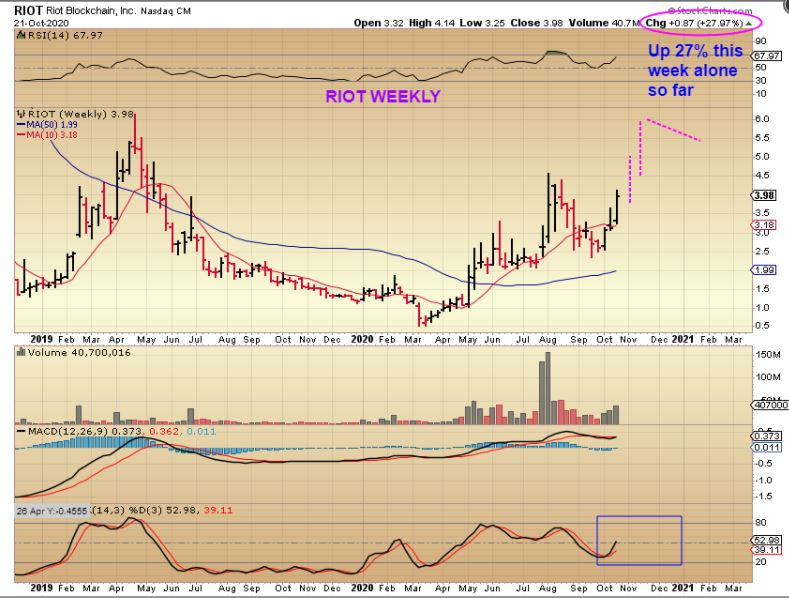Click the blue MA(50) legend line marker

(x=21, y=125)
